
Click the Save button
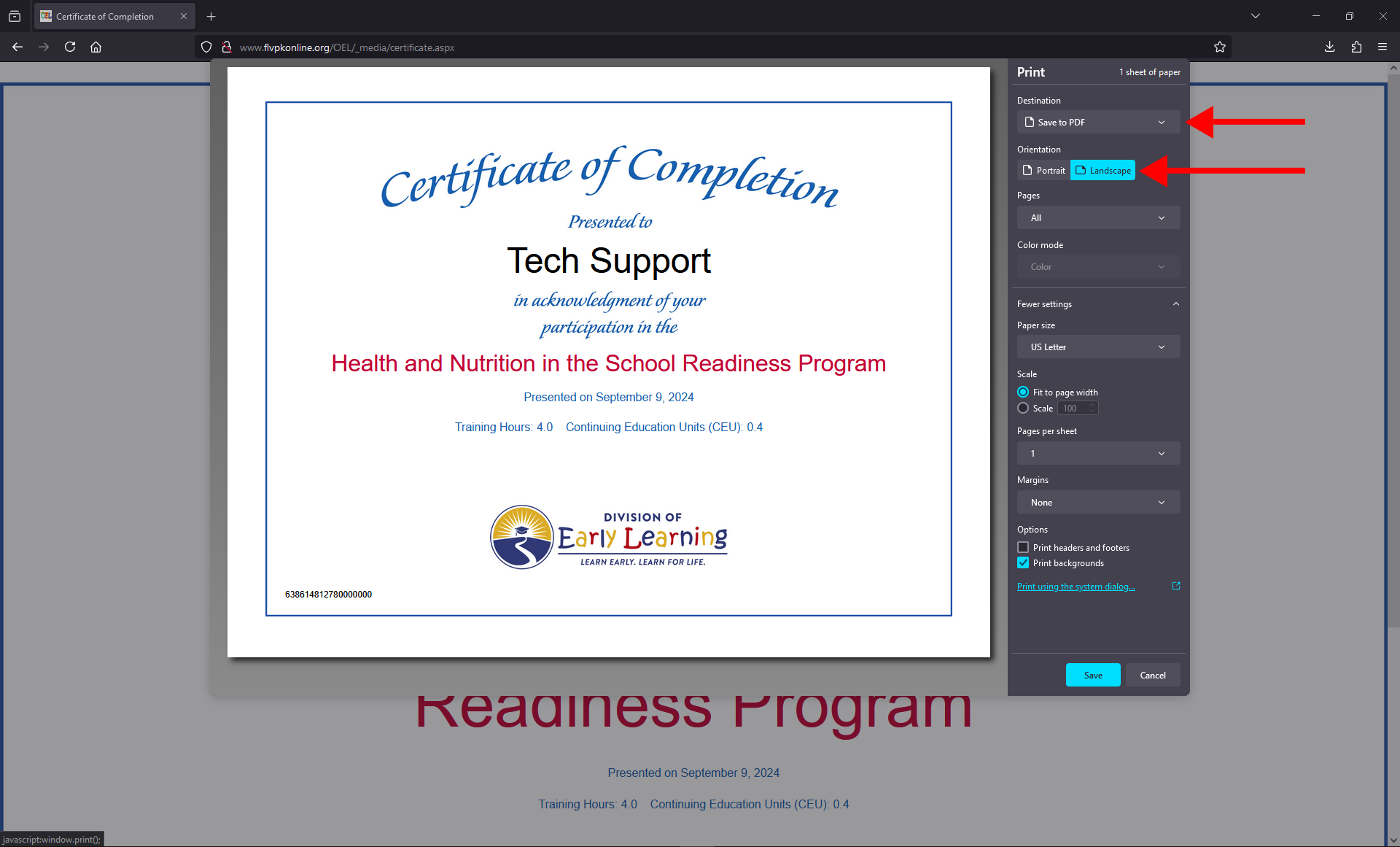click(x=1092, y=675)
